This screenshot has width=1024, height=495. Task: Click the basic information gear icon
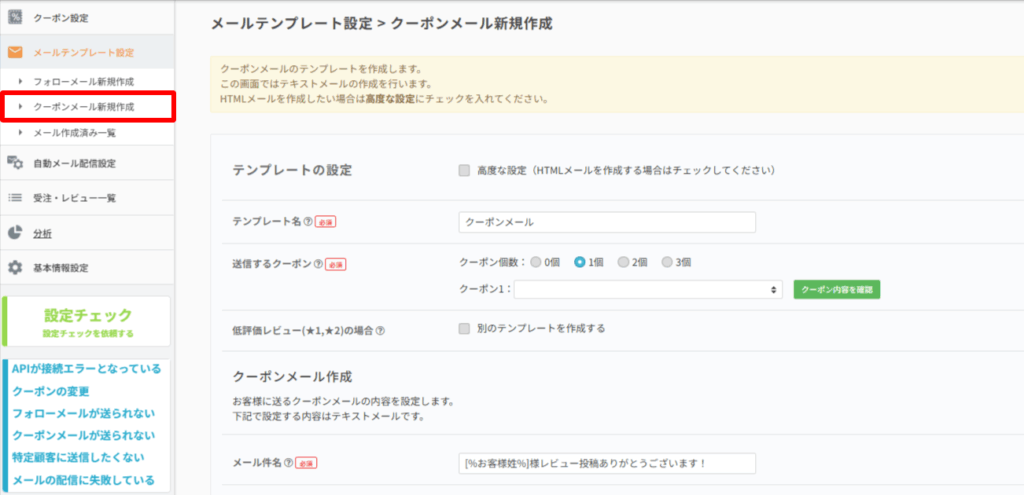tap(15, 268)
